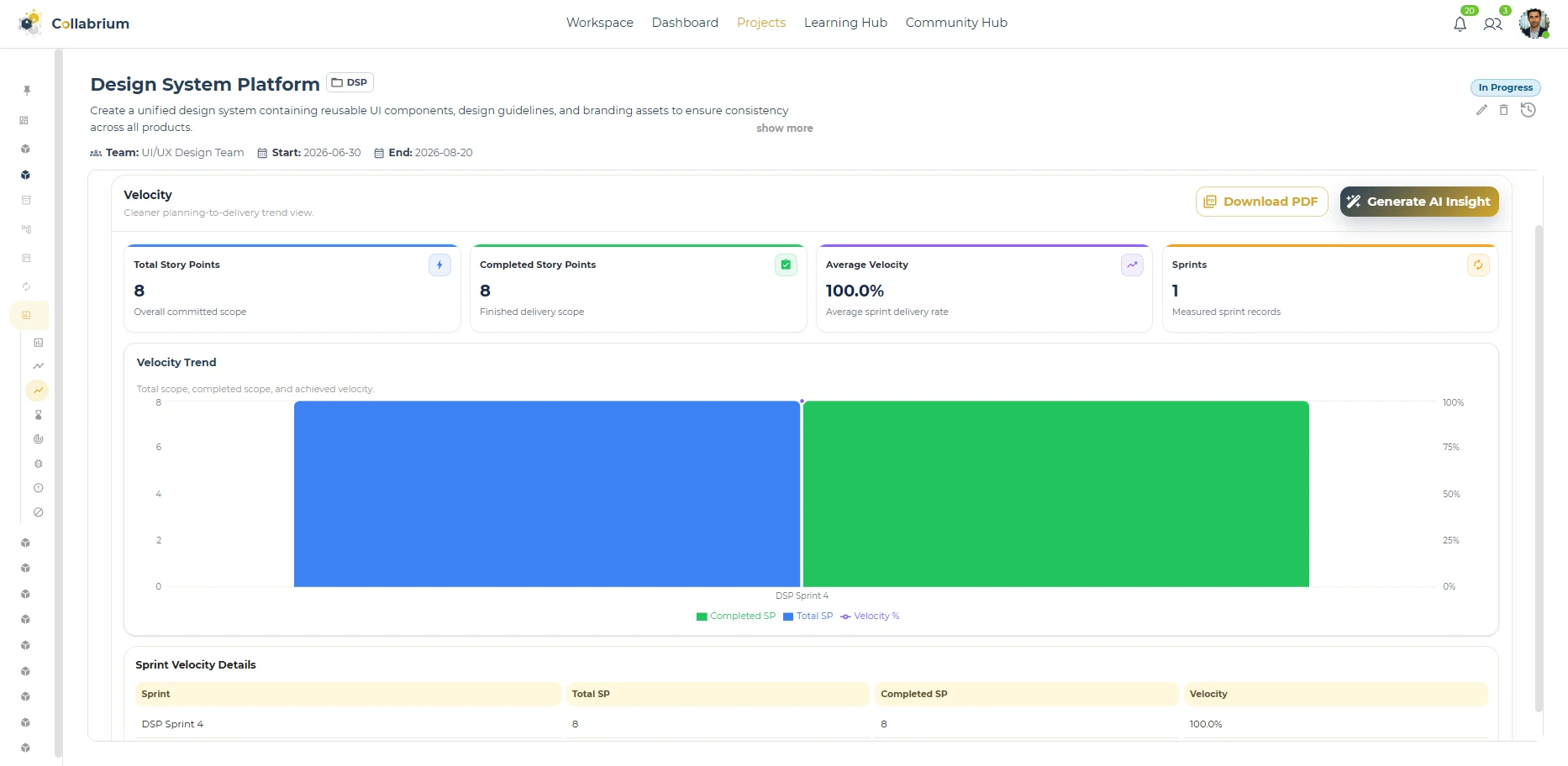Open the archive box icon in sidebar

tap(26, 200)
